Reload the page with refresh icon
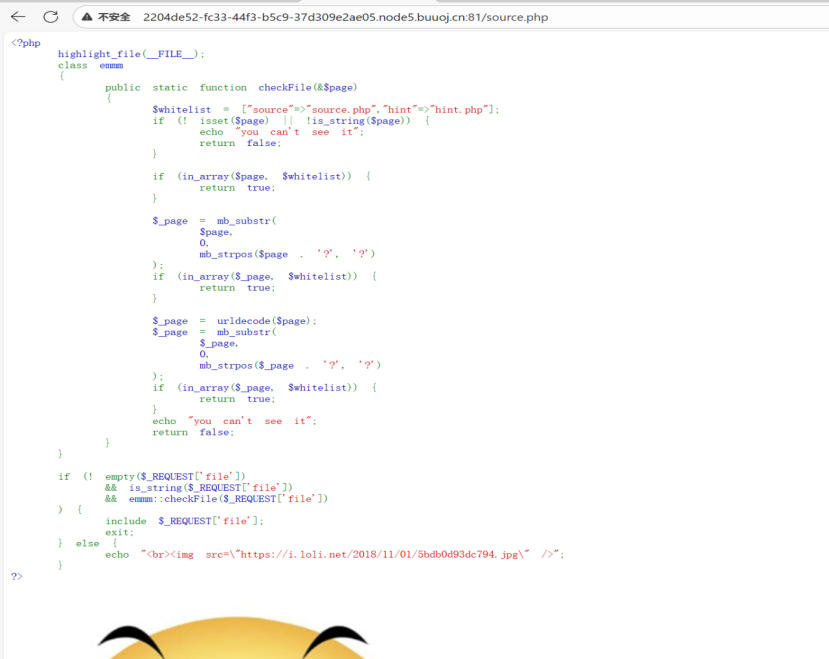Screen dimensions: 829x659 click(x=51, y=17)
